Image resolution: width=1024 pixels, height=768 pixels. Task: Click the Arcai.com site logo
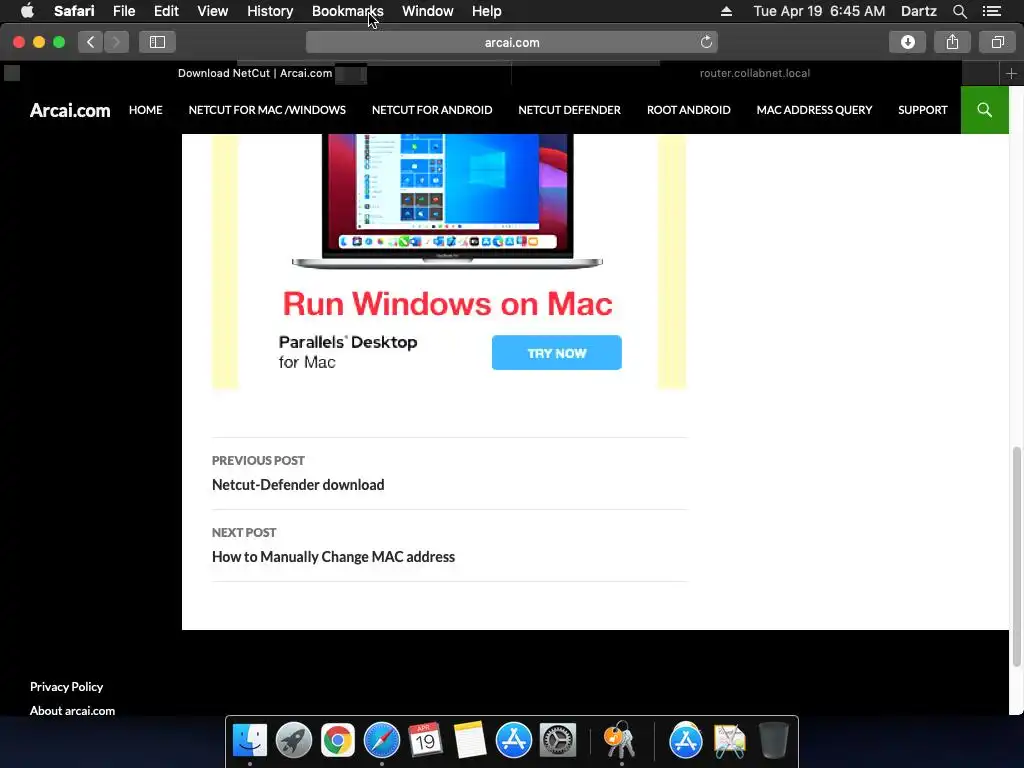(70, 110)
